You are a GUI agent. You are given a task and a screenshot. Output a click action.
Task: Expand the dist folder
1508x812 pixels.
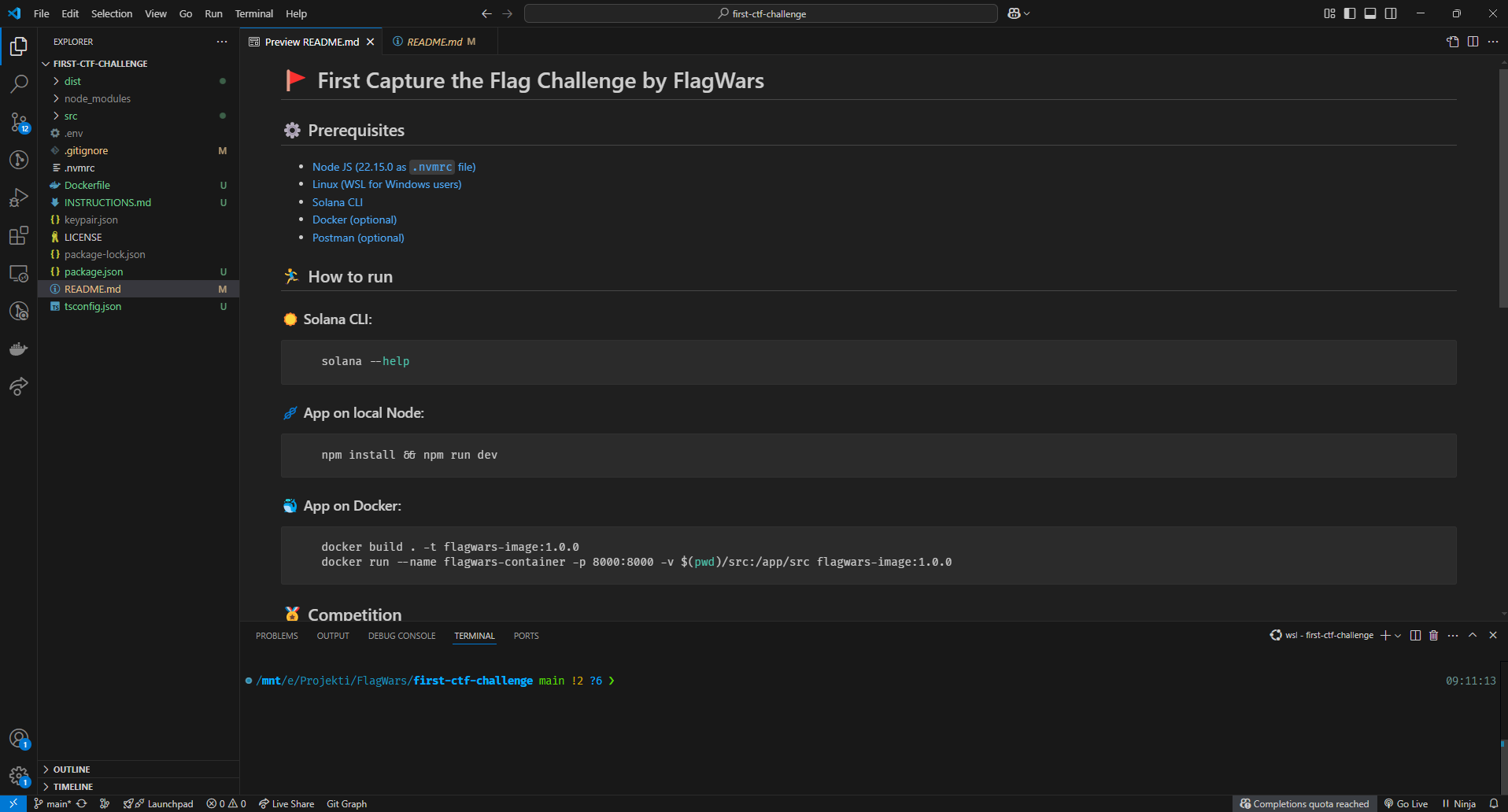[x=139, y=81]
